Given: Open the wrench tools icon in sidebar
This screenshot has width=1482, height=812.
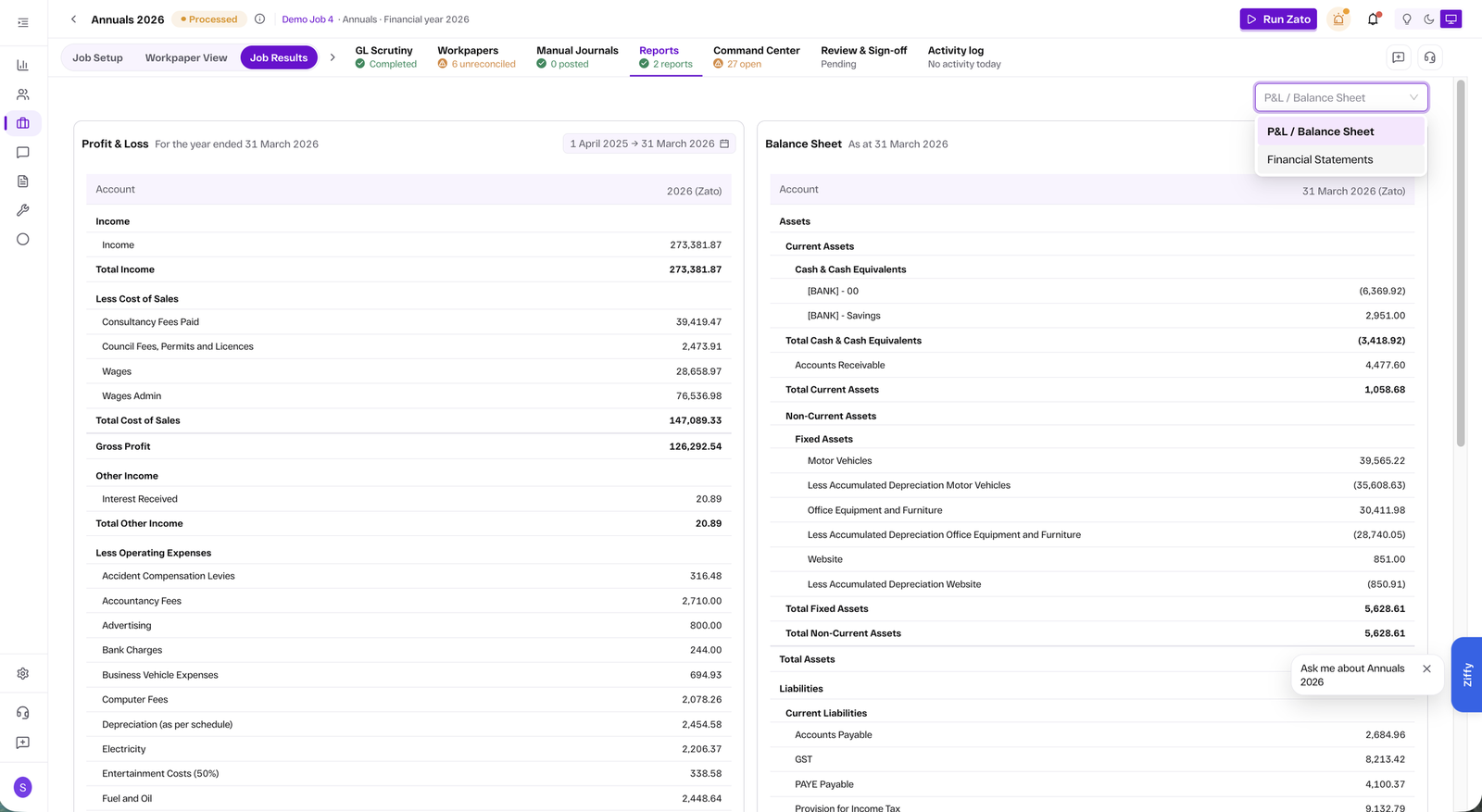Looking at the screenshot, I should [x=23, y=210].
